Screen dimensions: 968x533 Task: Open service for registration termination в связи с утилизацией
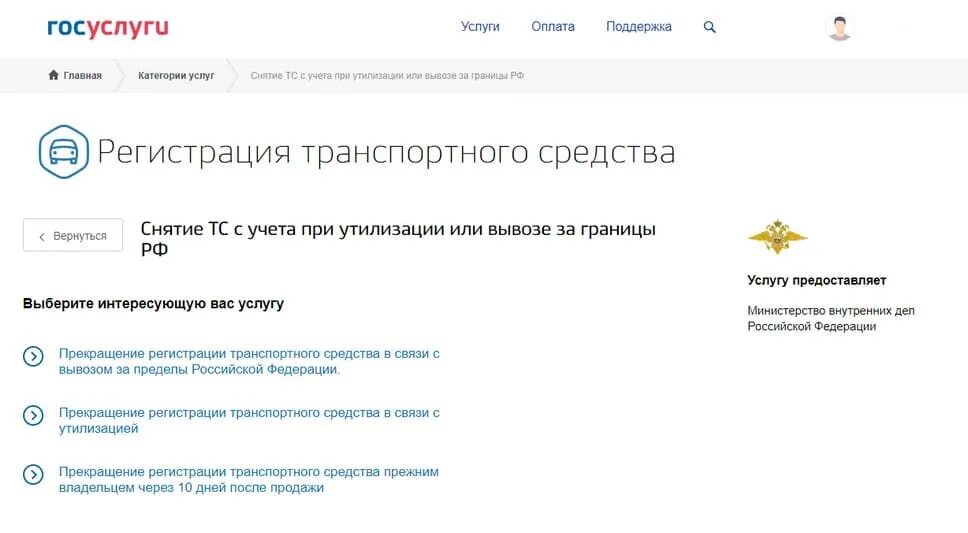point(249,421)
